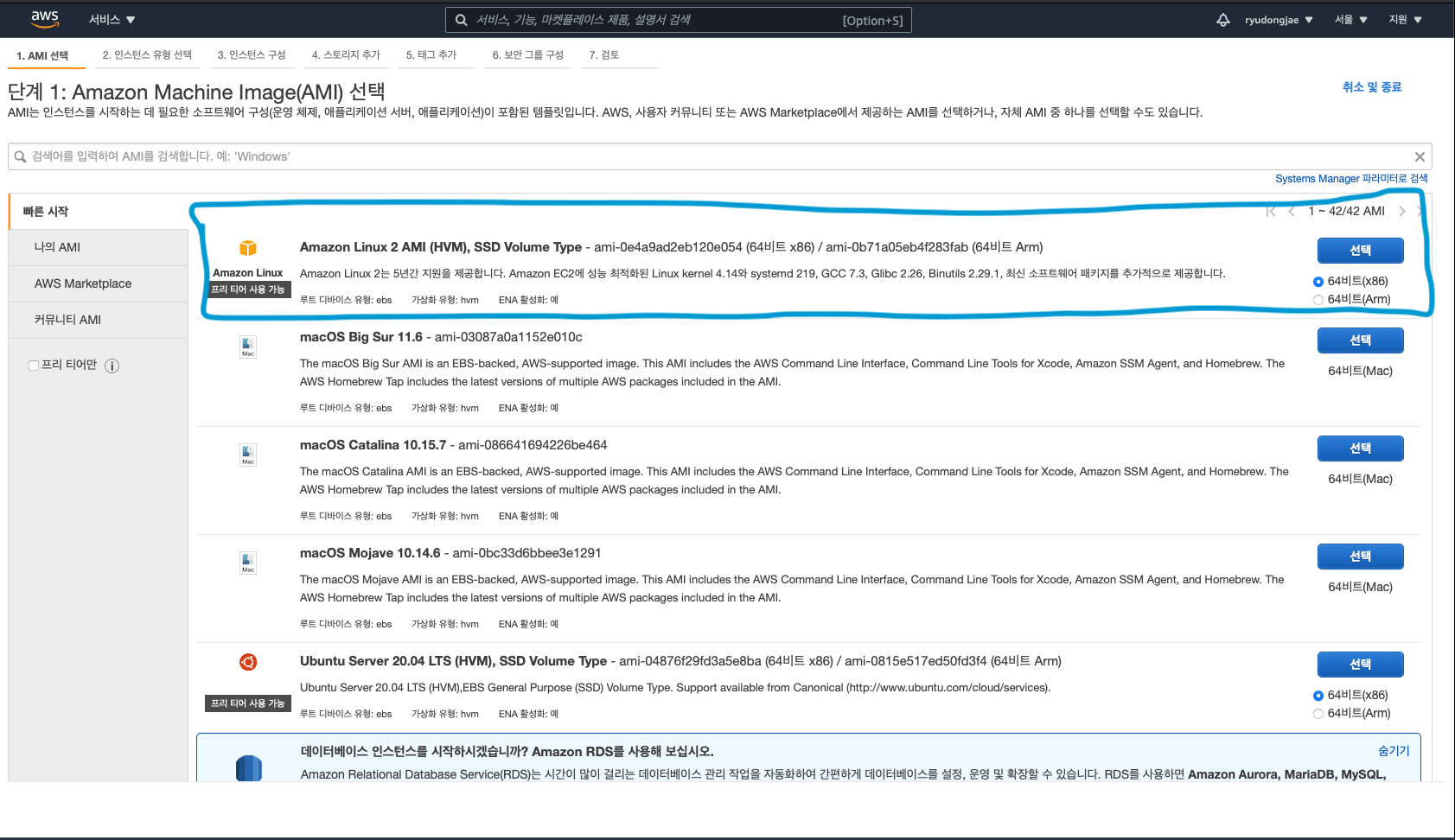Click the macOS Big Sur Mac icon
This screenshot has width=1455, height=840.
pos(248,347)
